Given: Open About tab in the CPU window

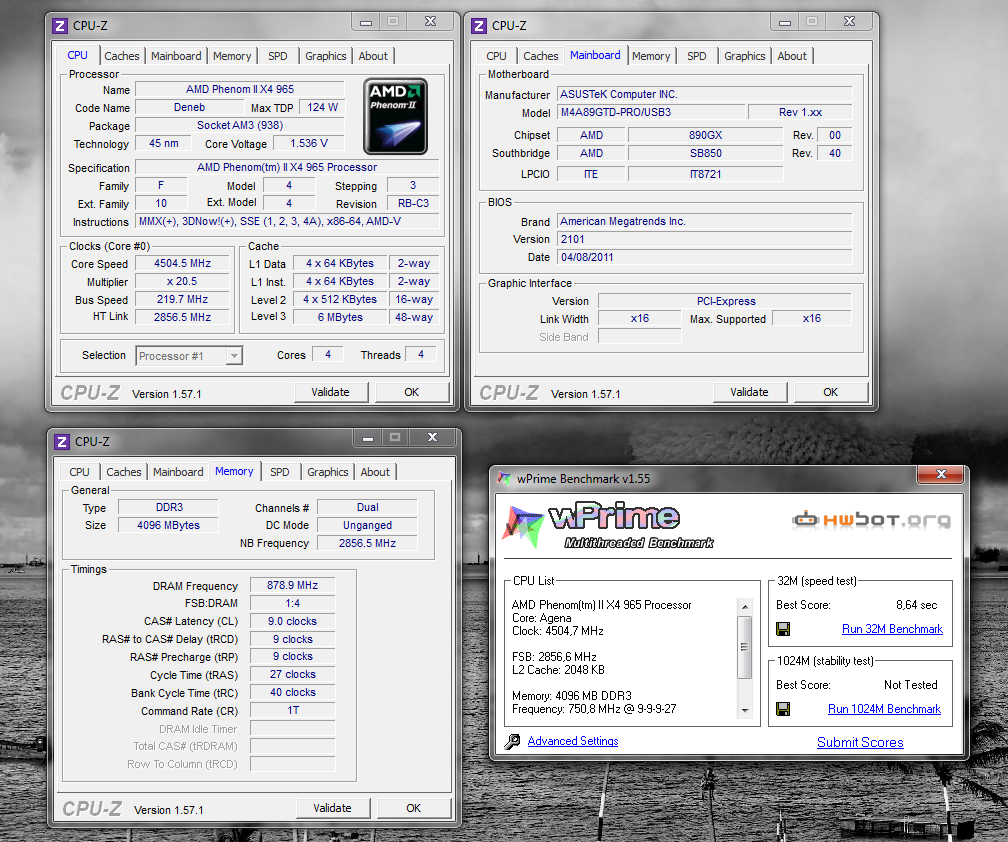Looking at the screenshot, I should click(373, 56).
